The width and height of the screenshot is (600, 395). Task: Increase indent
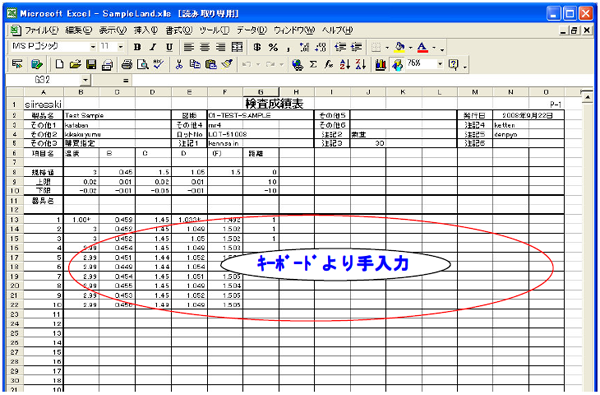356,47
